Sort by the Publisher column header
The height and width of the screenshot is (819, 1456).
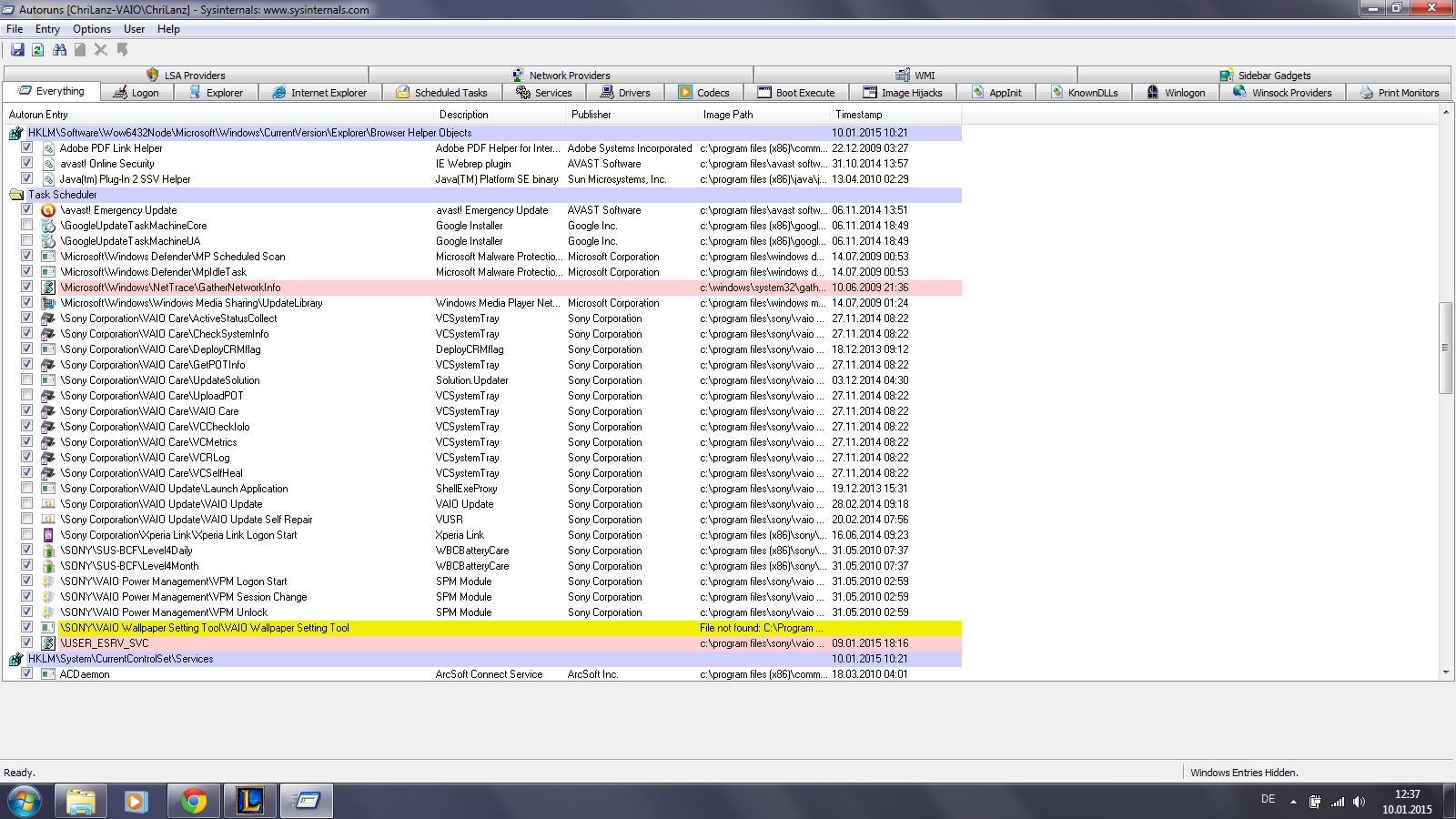632,115
